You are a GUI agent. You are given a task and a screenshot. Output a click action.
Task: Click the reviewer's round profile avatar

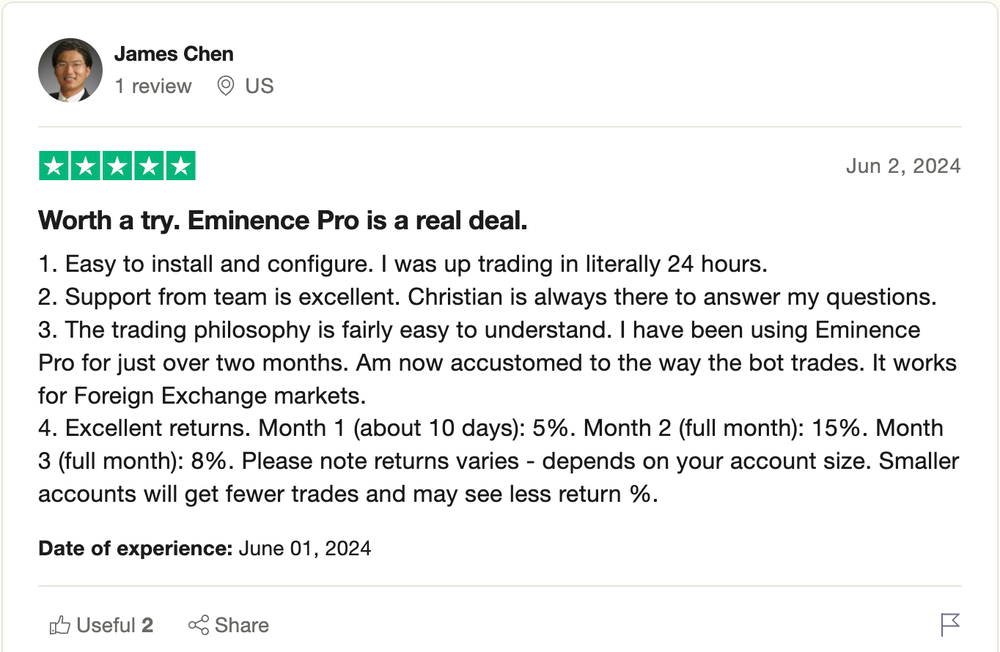[70, 70]
